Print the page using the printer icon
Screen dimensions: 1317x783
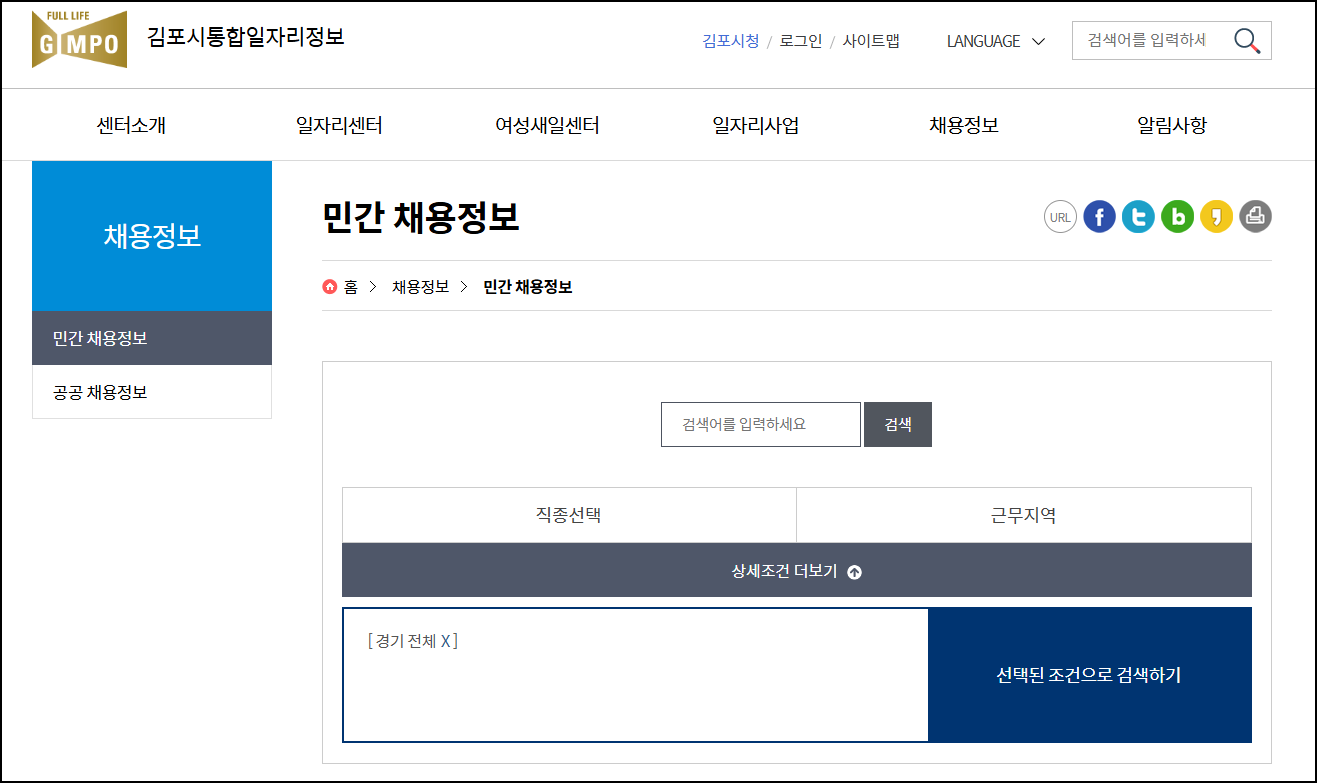click(x=1255, y=216)
